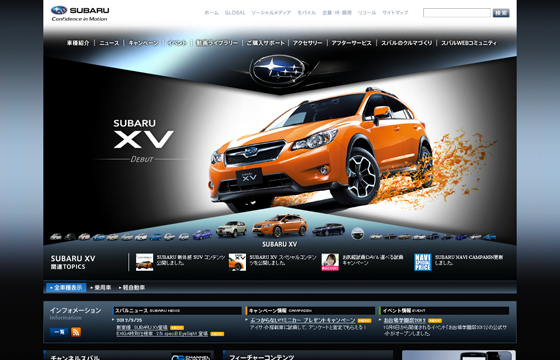This screenshot has height=360, width=560.
Task: Click the 検索 search button
Action: click(501, 13)
